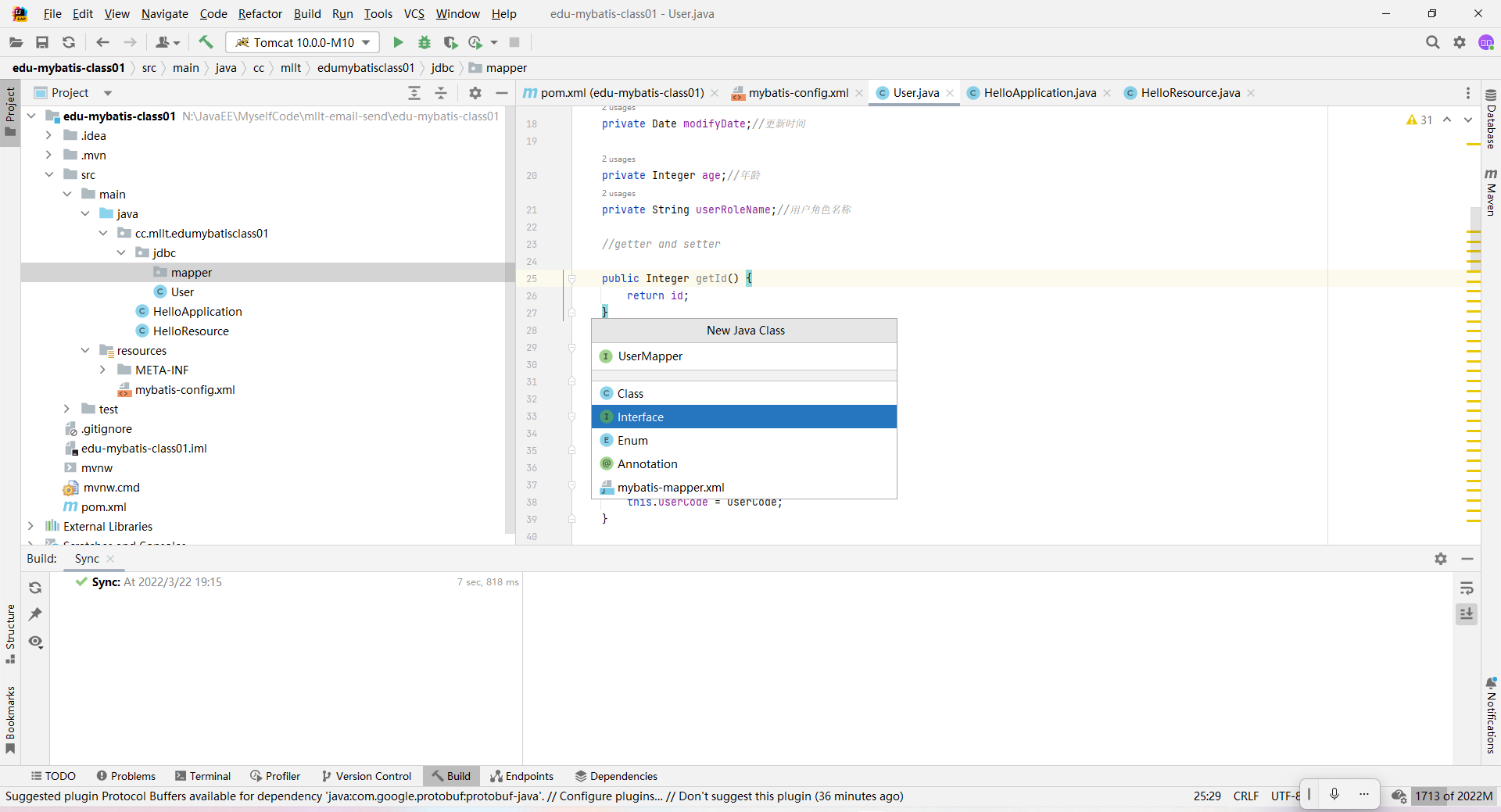Image resolution: width=1501 pixels, height=812 pixels.
Task: Open Dependencies tool window
Action: (616, 776)
